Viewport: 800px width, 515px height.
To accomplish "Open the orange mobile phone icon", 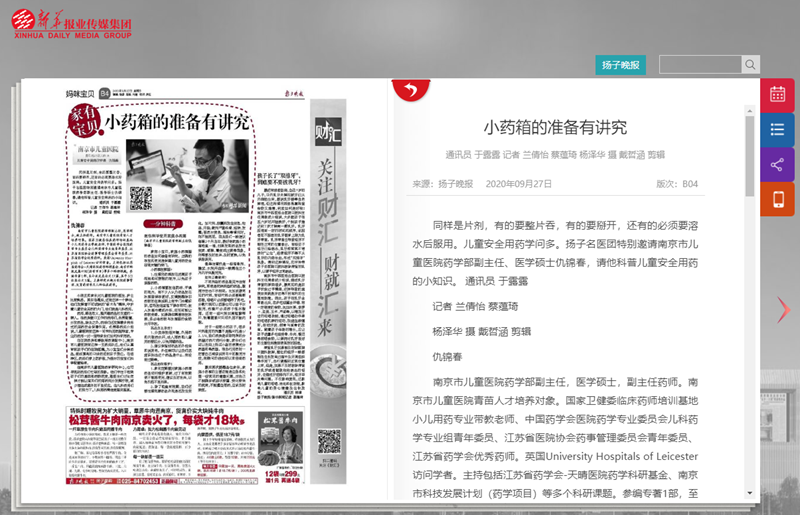I will pyautogui.click(x=777, y=199).
